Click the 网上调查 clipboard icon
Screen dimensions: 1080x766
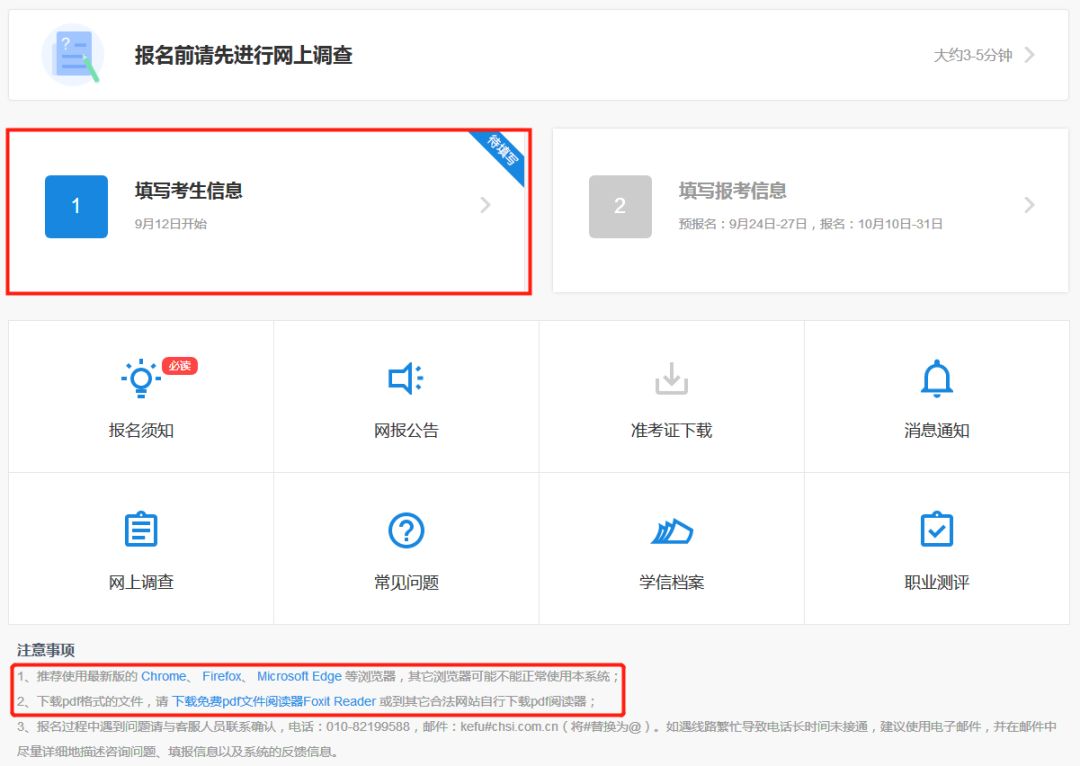point(141,530)
